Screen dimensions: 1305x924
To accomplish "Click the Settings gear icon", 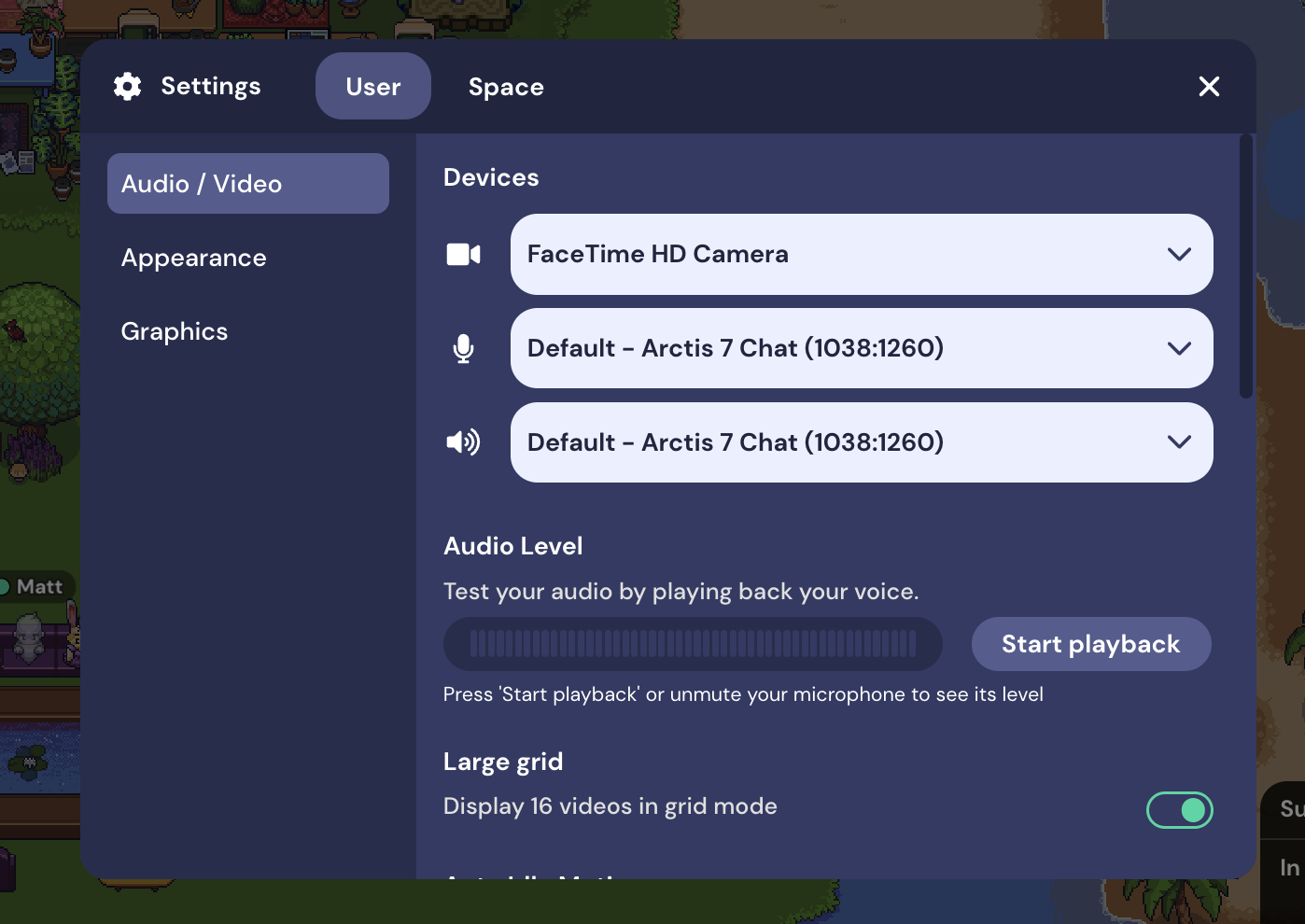I will coord(127,87).
